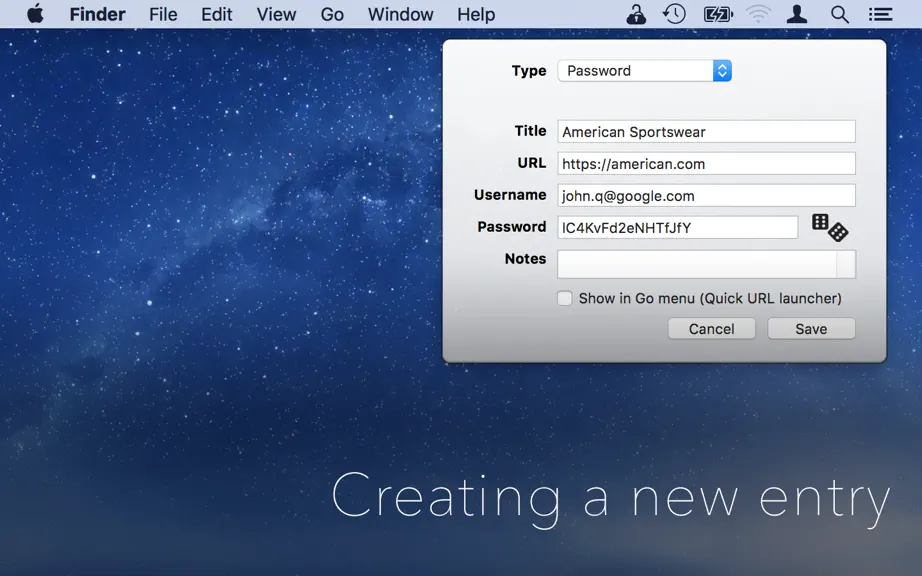Click the Title field with American Sportswear
The width and height of the screenshot is (922, 576).
click(x=706, y=132)
